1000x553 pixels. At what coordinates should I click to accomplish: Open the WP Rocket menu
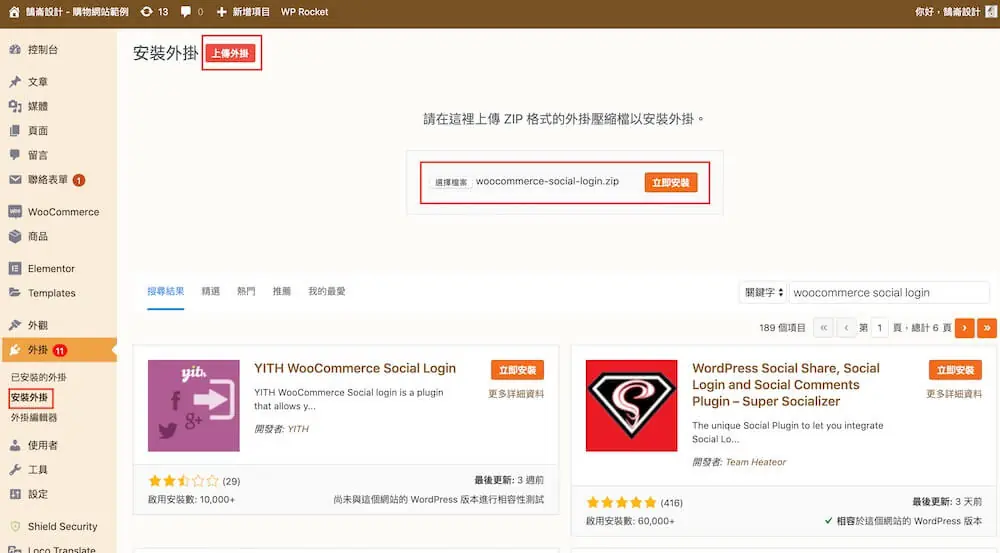click(x=304, y=11)
